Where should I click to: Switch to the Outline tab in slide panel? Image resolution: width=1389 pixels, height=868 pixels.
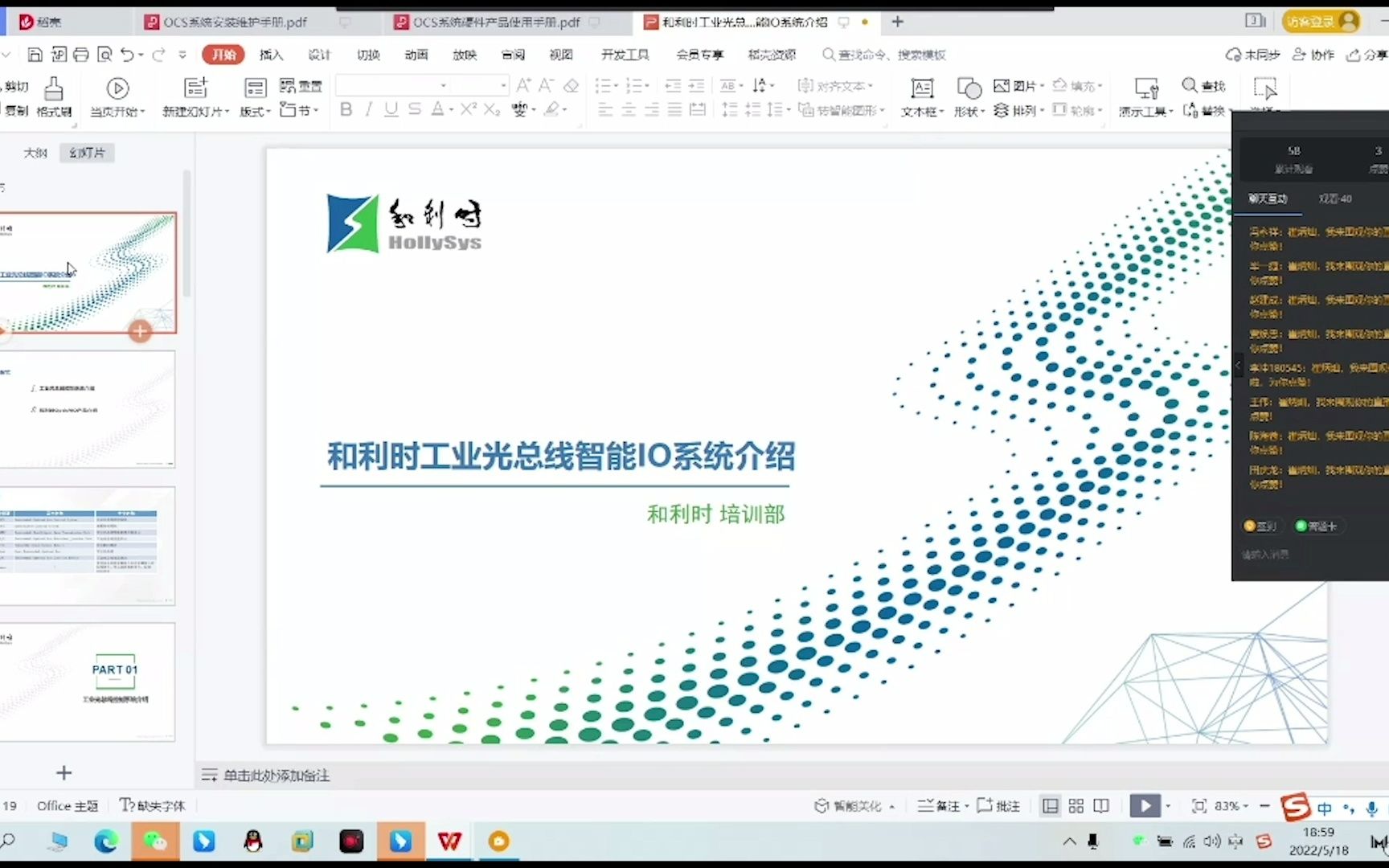coord(35,153)
